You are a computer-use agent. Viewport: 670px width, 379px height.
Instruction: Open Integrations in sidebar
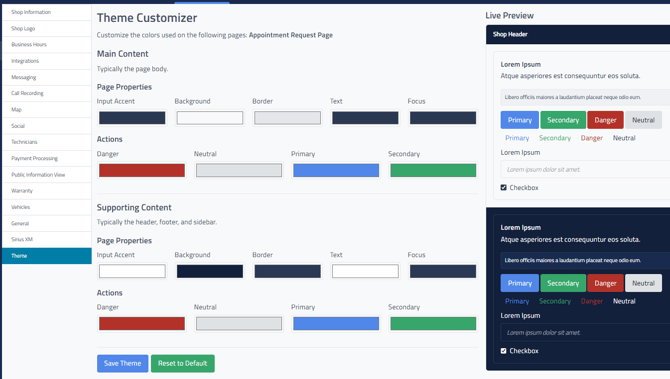(x=46, y=61)
